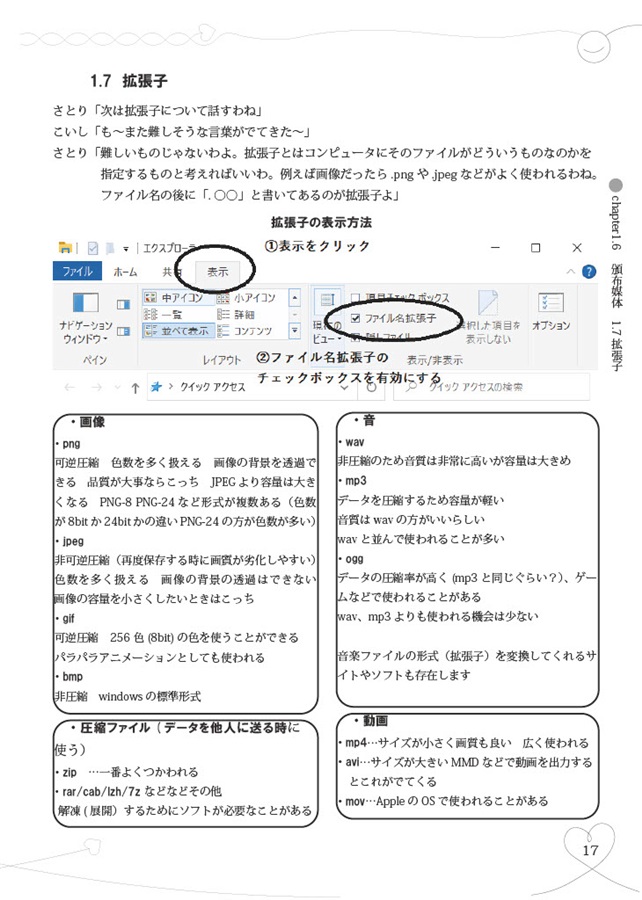
Task: Open the 現在のビュー dropdown
Action: [328, 316]
